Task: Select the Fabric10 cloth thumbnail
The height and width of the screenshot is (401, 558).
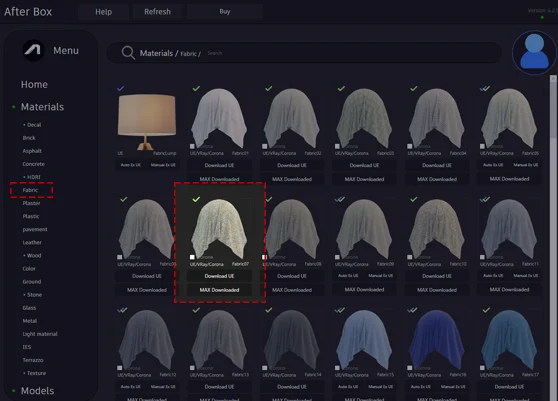Action: (437, 229)
